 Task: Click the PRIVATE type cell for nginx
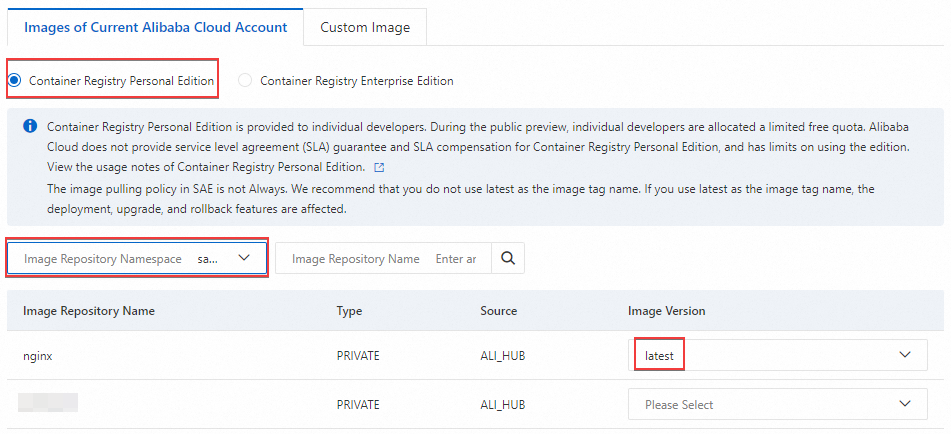pos(358,355)
